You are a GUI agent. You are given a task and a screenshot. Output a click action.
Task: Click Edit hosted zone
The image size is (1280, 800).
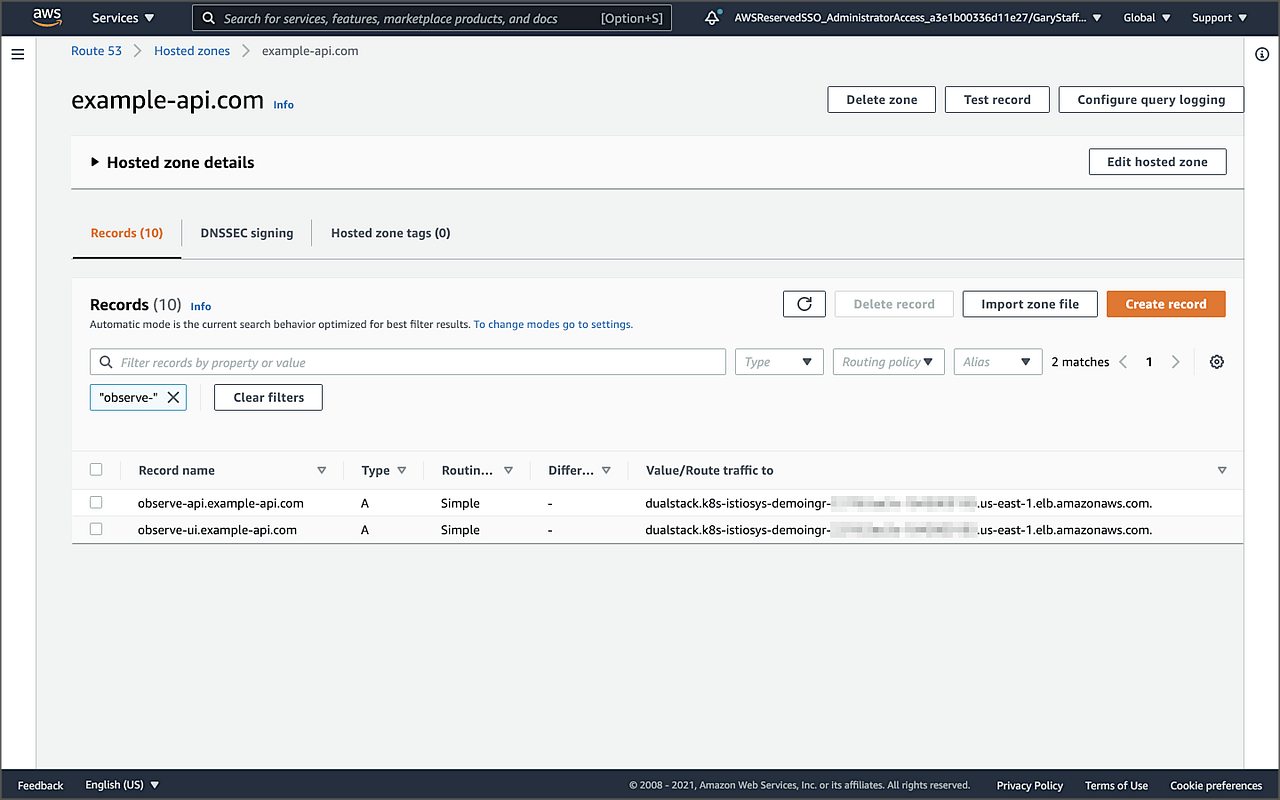point(1157,162)
